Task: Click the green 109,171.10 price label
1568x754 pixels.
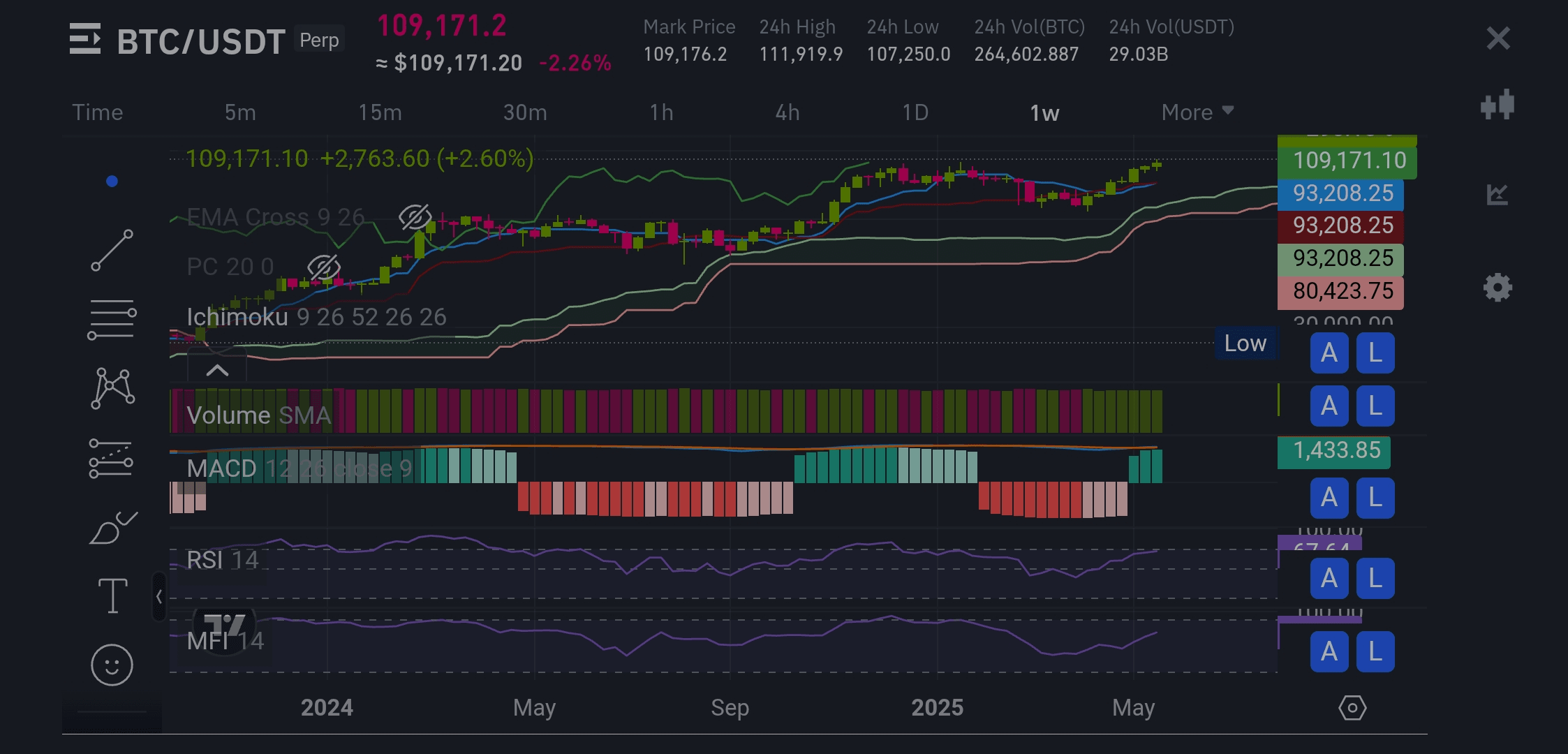Action: 1347,161
